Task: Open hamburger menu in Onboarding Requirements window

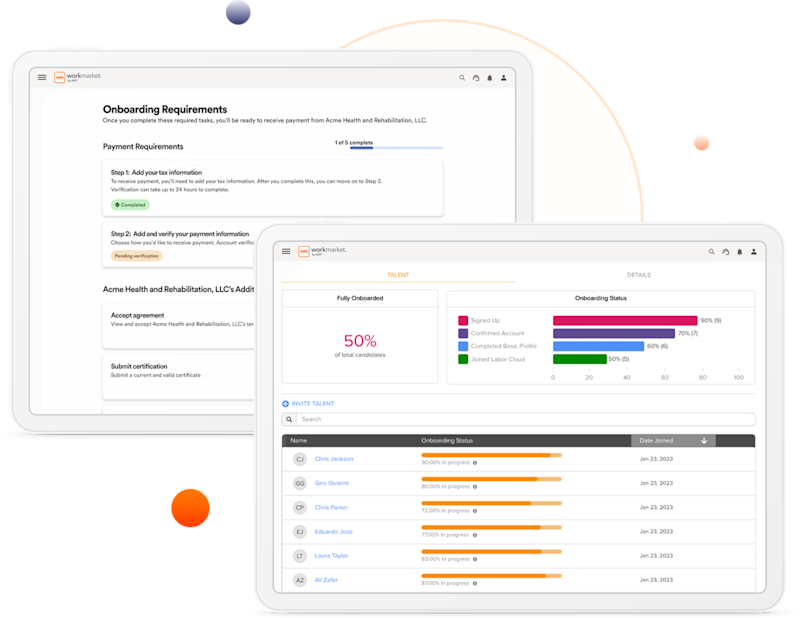Action: click(42, 77)
